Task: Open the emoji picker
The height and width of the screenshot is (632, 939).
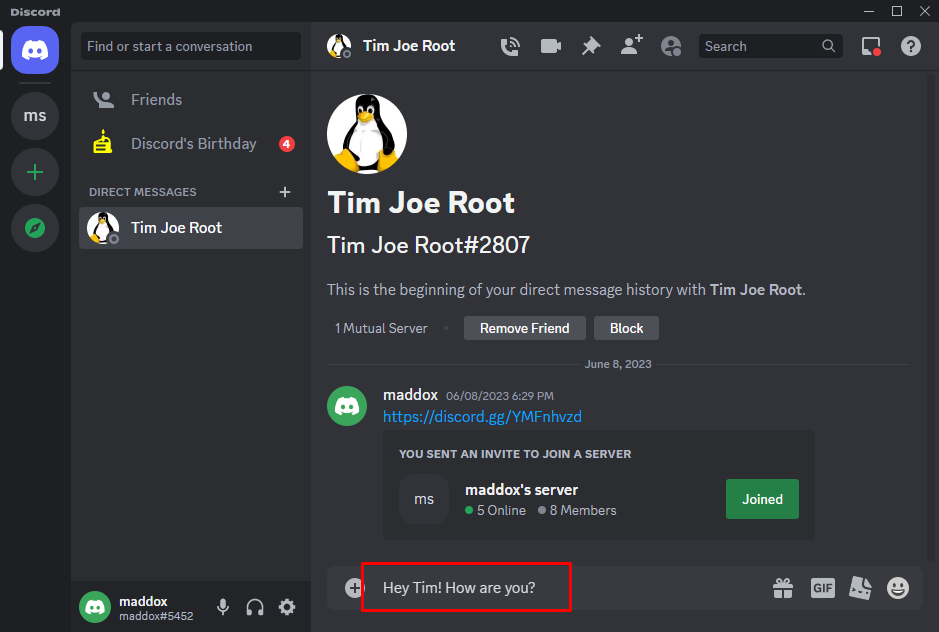Action: pyautogui.click(x=898, y=588)
